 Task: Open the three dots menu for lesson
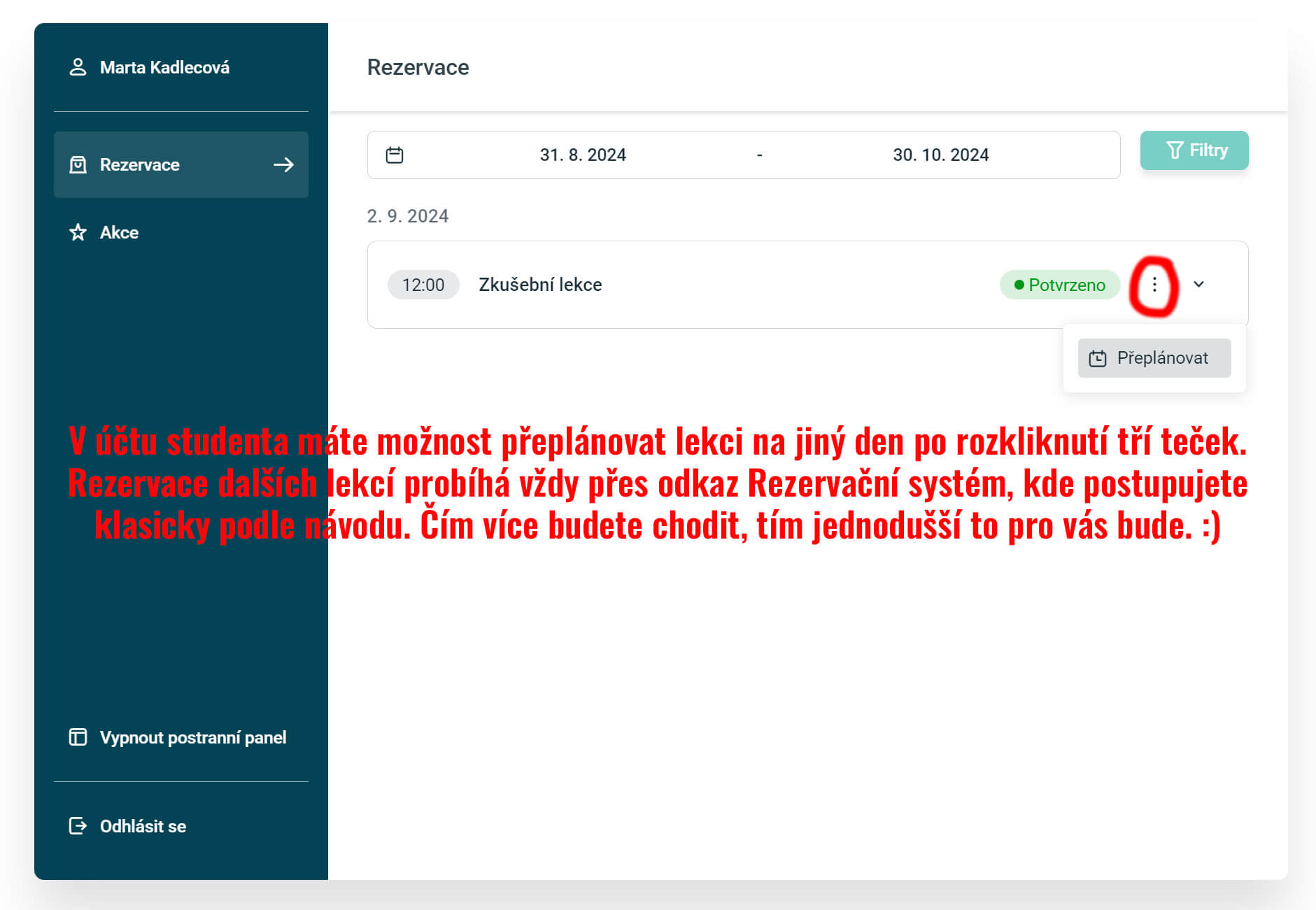tap(1154, 284)
